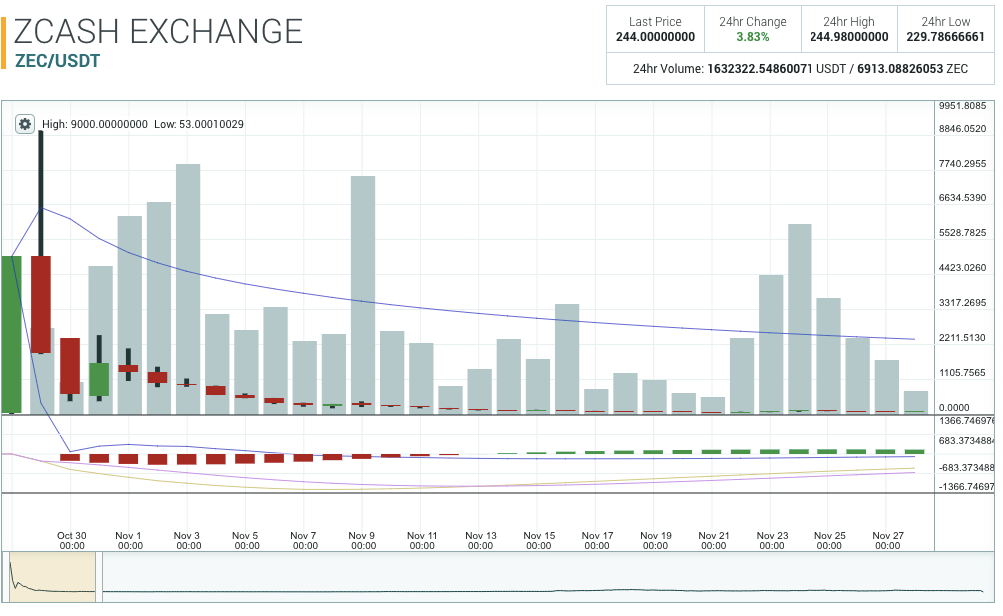Click the 24hr Change heading
Image resolution: width=1003 pixels, height=616 pixels.
click(753, 22)
